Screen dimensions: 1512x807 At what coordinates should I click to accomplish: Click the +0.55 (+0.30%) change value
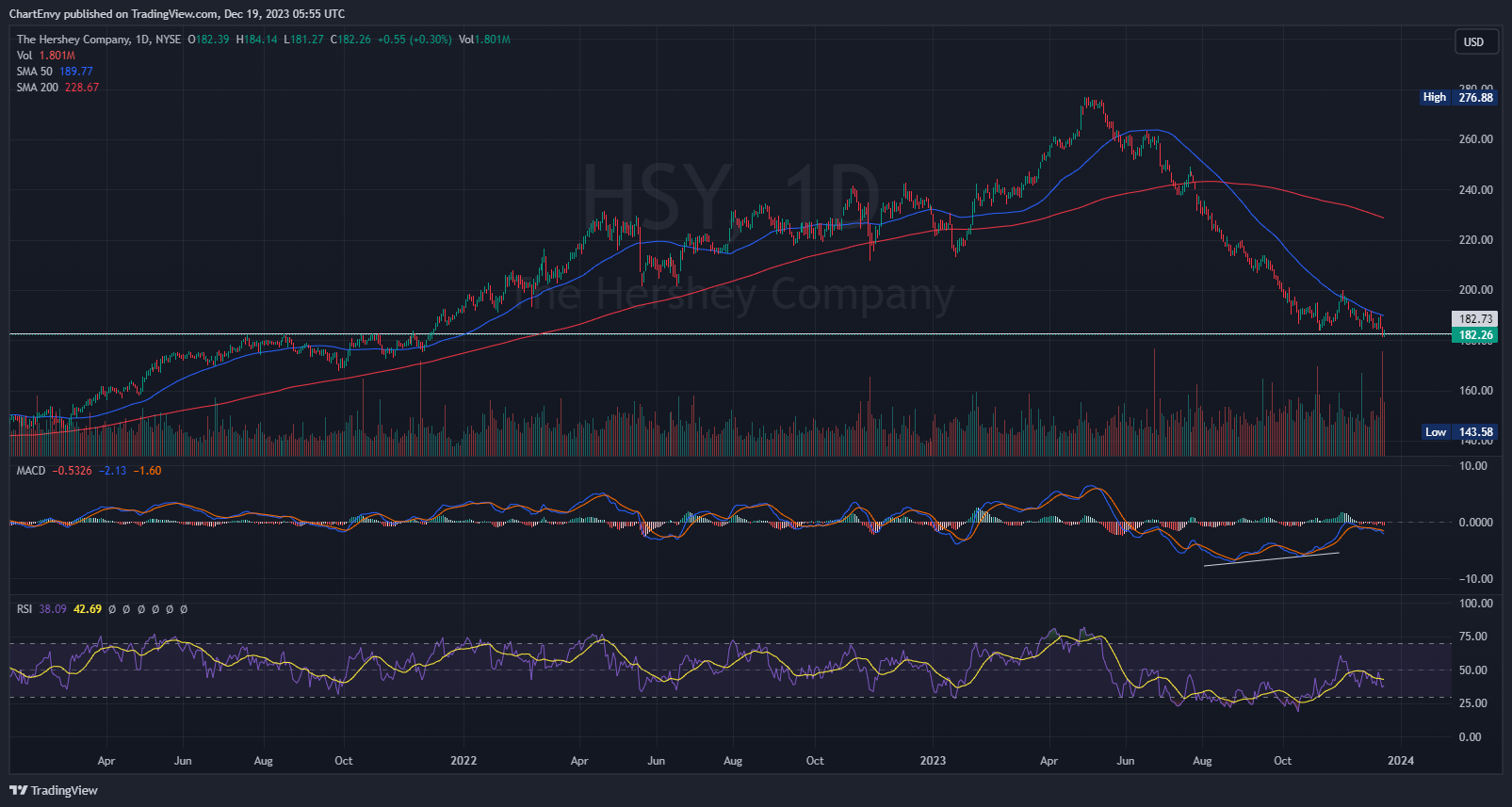[415, 40]
